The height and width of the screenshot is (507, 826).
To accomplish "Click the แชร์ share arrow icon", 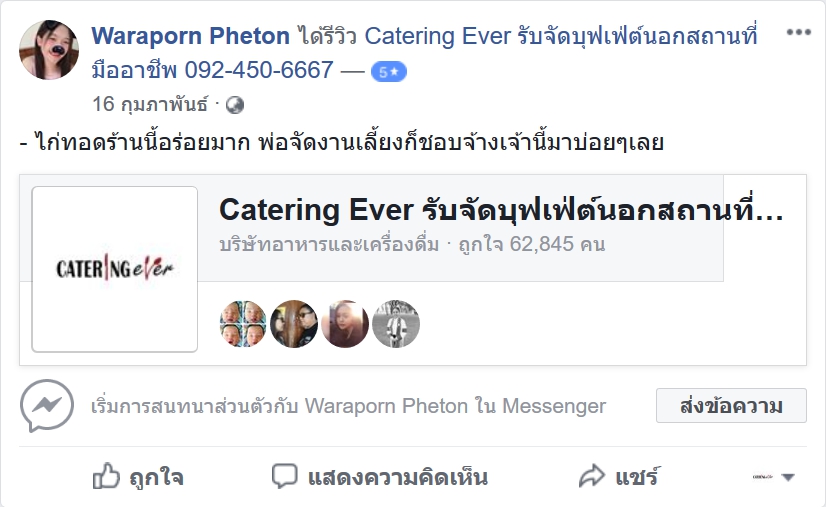I will (x=592, y=476).
